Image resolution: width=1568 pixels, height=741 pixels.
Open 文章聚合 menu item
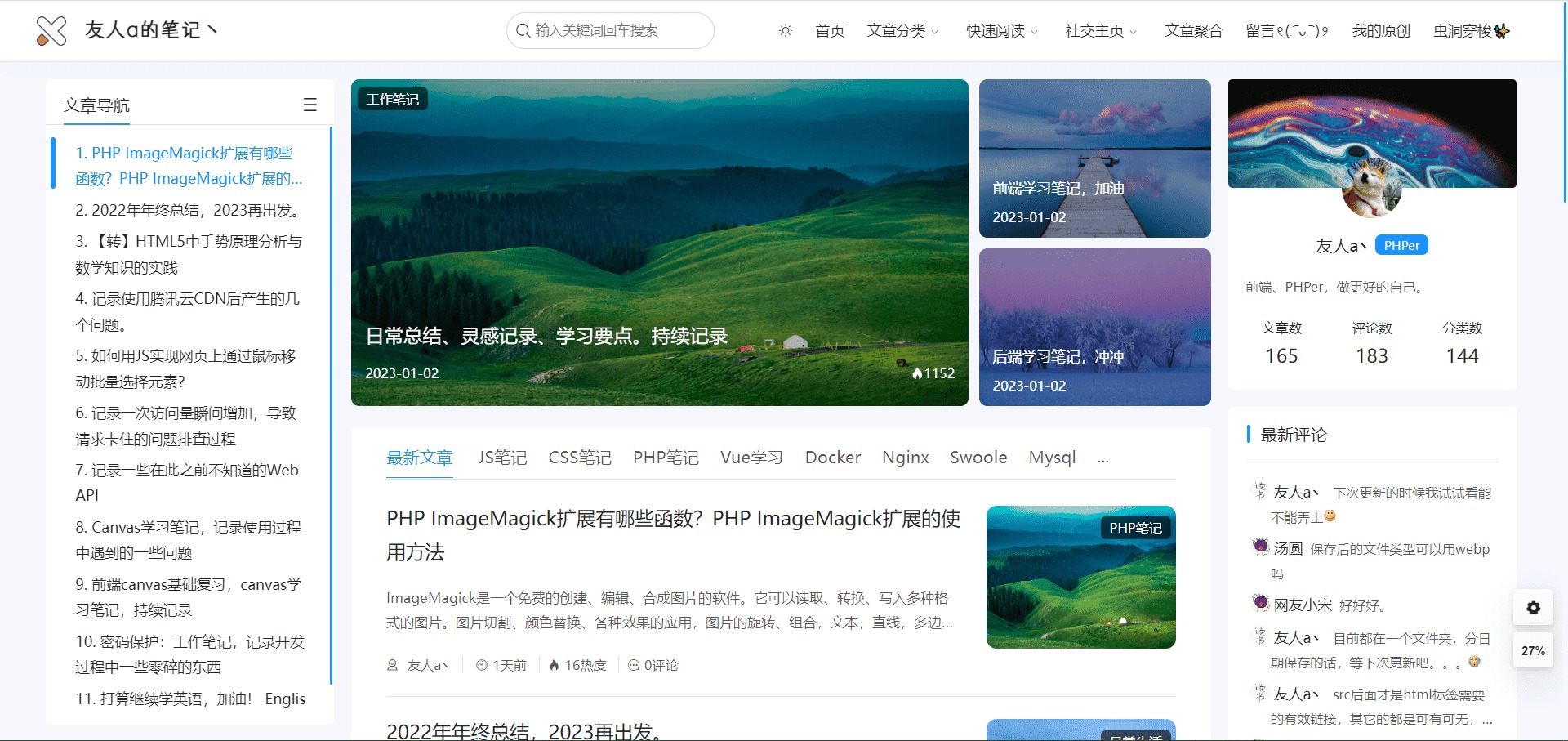point(1193,31)
